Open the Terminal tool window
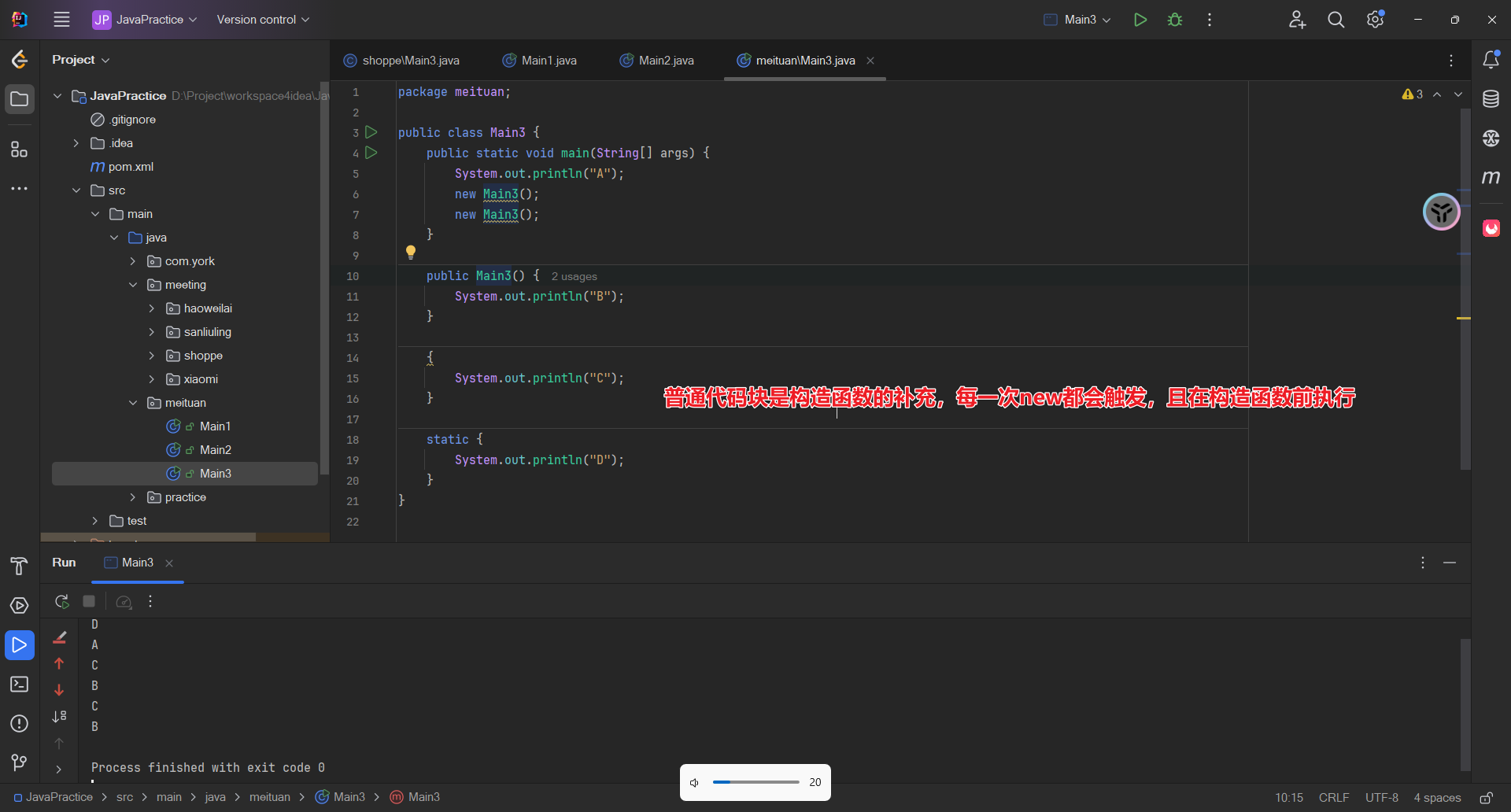 click(20, 685)
